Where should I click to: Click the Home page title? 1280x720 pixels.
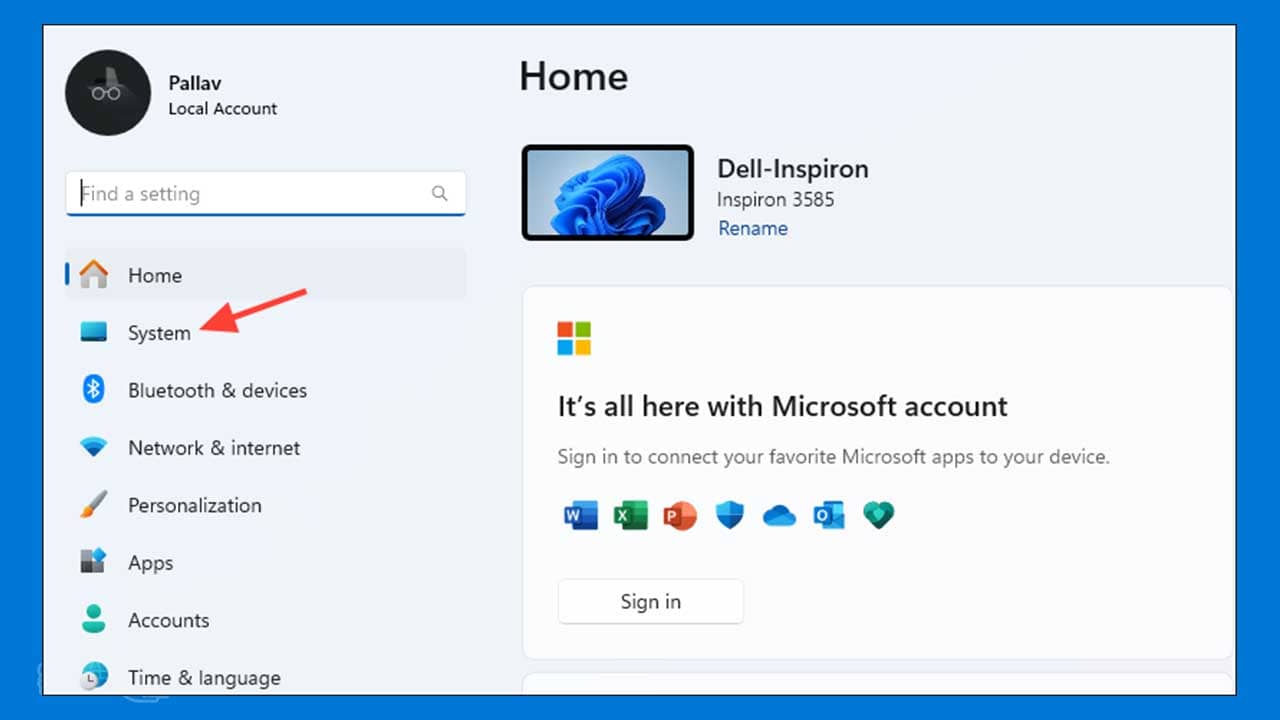(574, 77)
